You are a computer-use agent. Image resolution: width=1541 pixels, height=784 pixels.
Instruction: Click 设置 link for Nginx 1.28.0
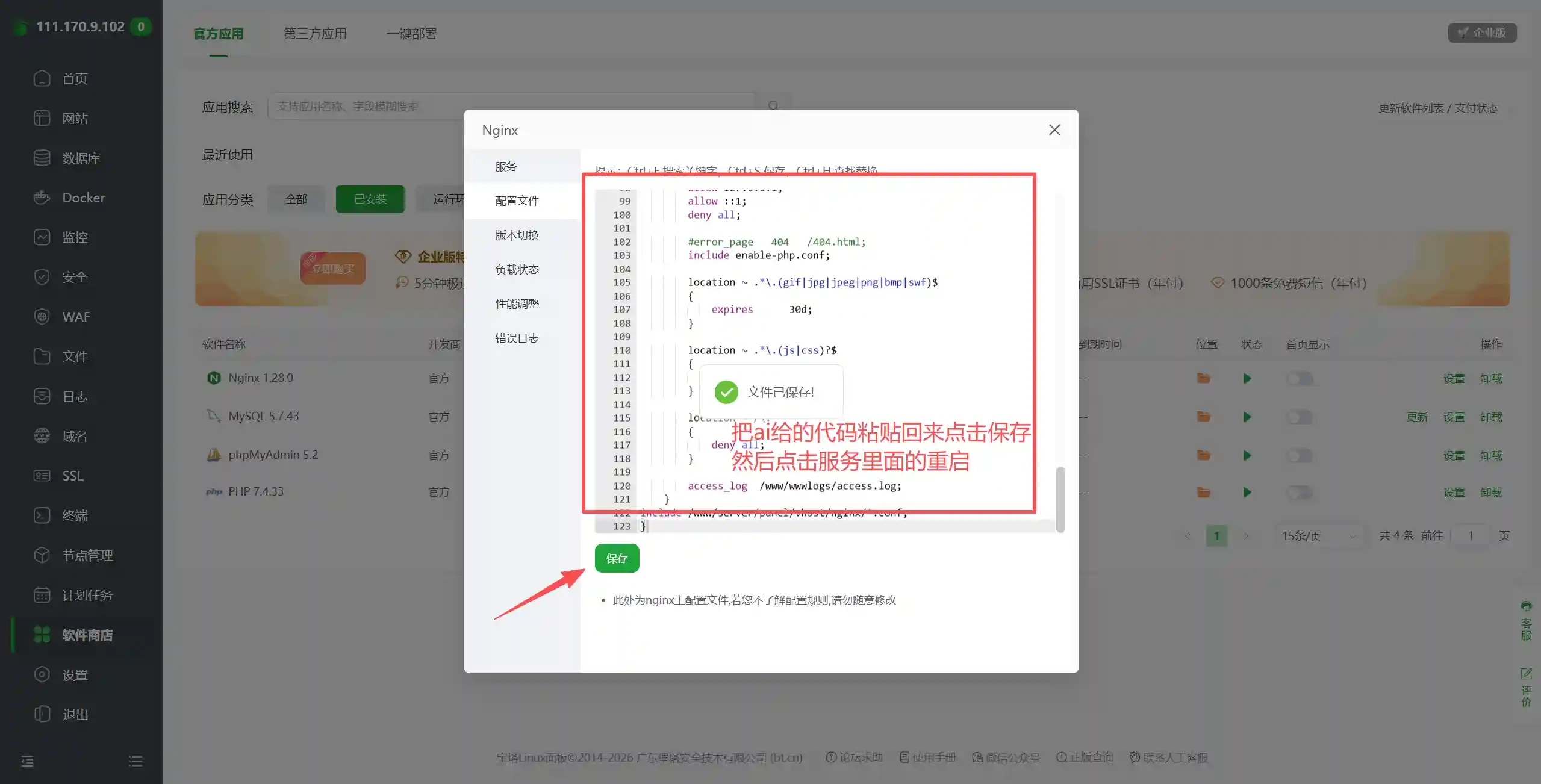1454,378
